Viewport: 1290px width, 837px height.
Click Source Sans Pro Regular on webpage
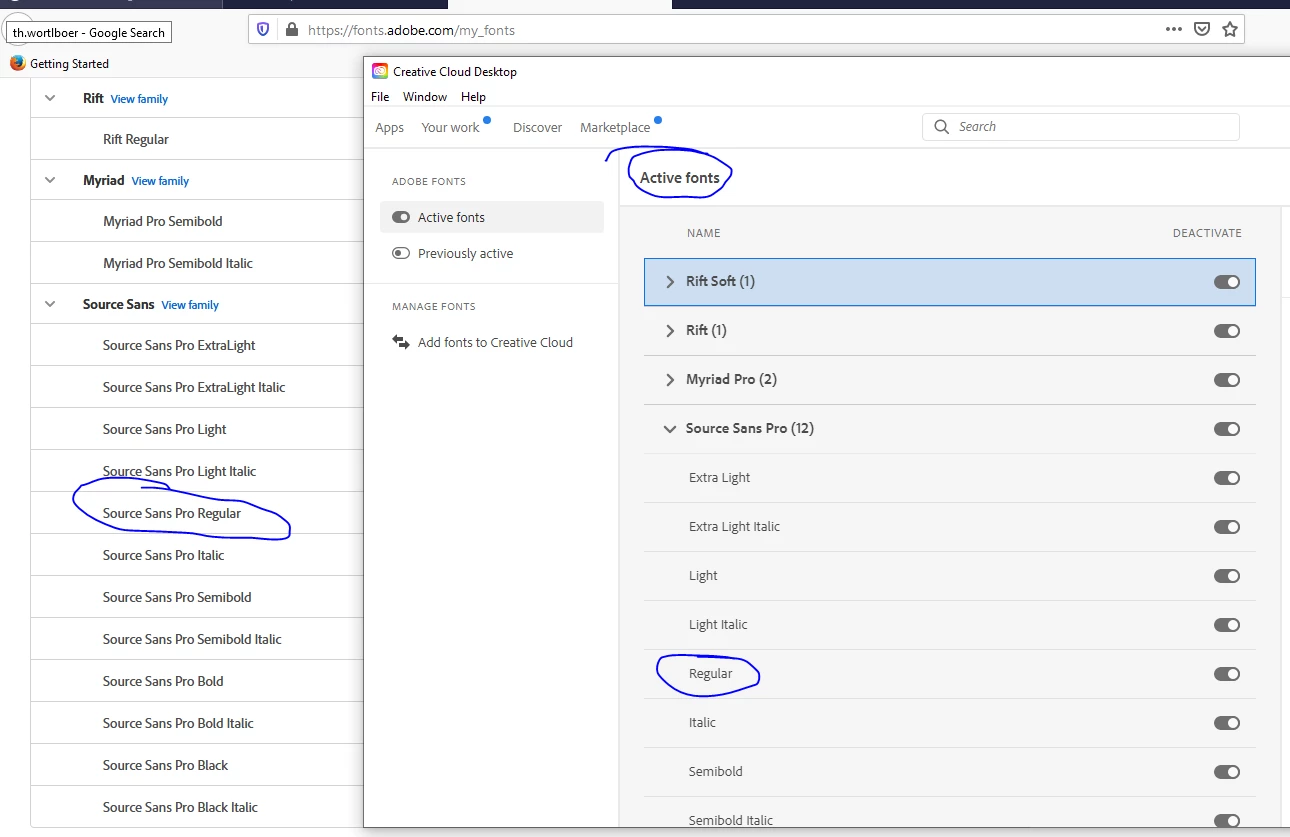[x=172, y=513]
